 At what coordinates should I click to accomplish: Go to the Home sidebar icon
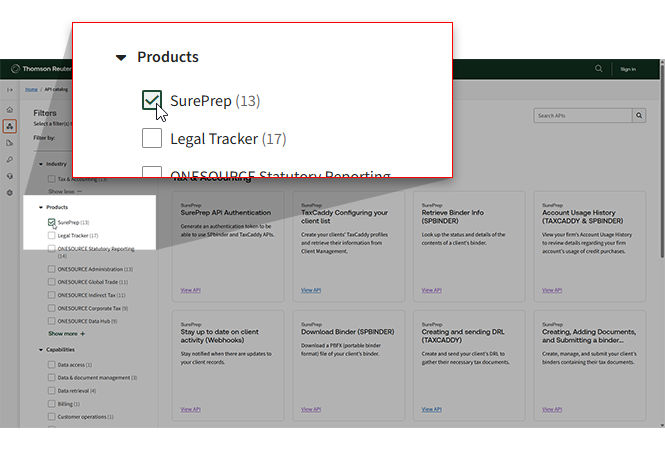10,110
